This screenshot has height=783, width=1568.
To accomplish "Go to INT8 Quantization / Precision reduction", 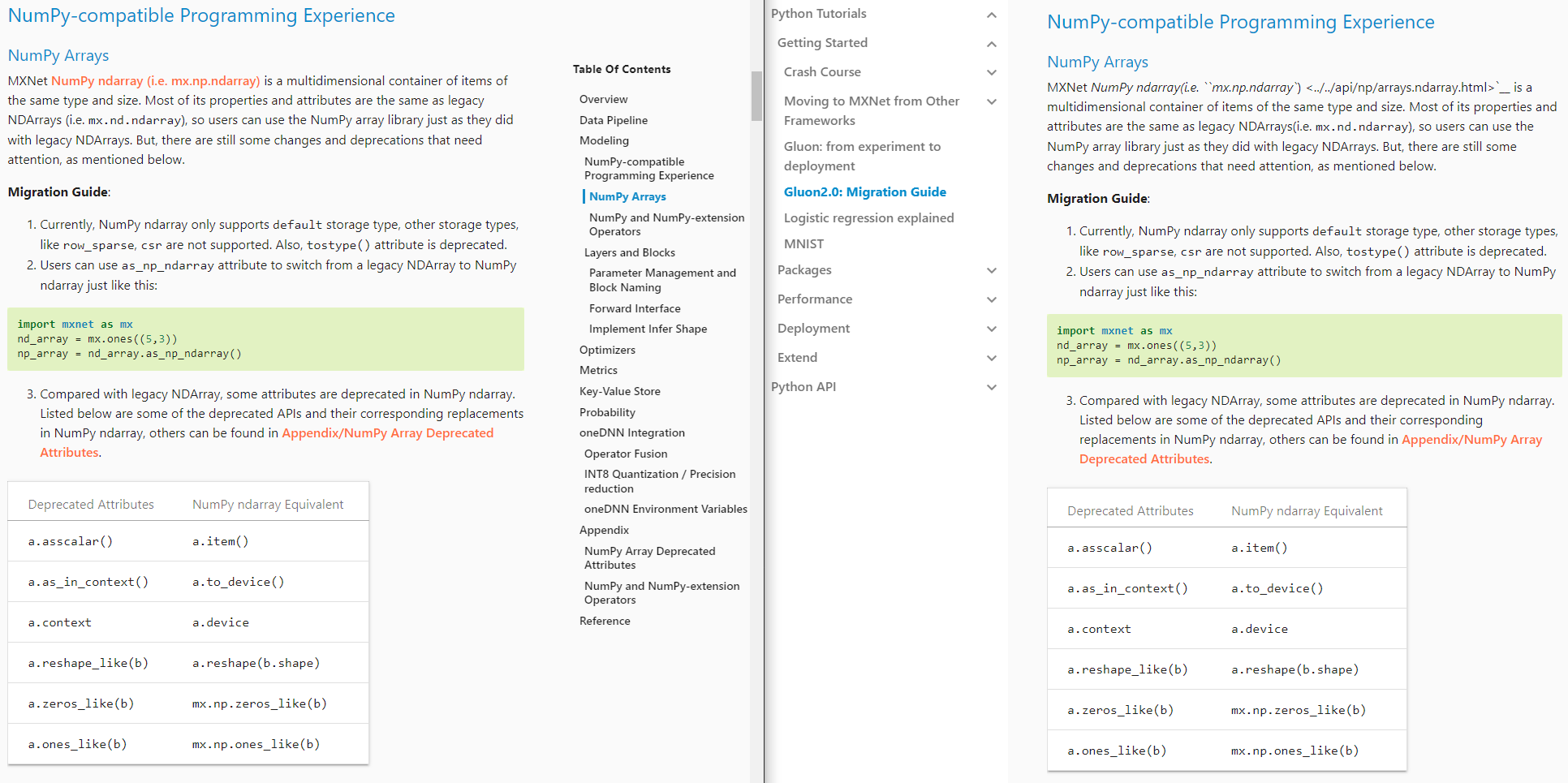I will coord(660,482).
